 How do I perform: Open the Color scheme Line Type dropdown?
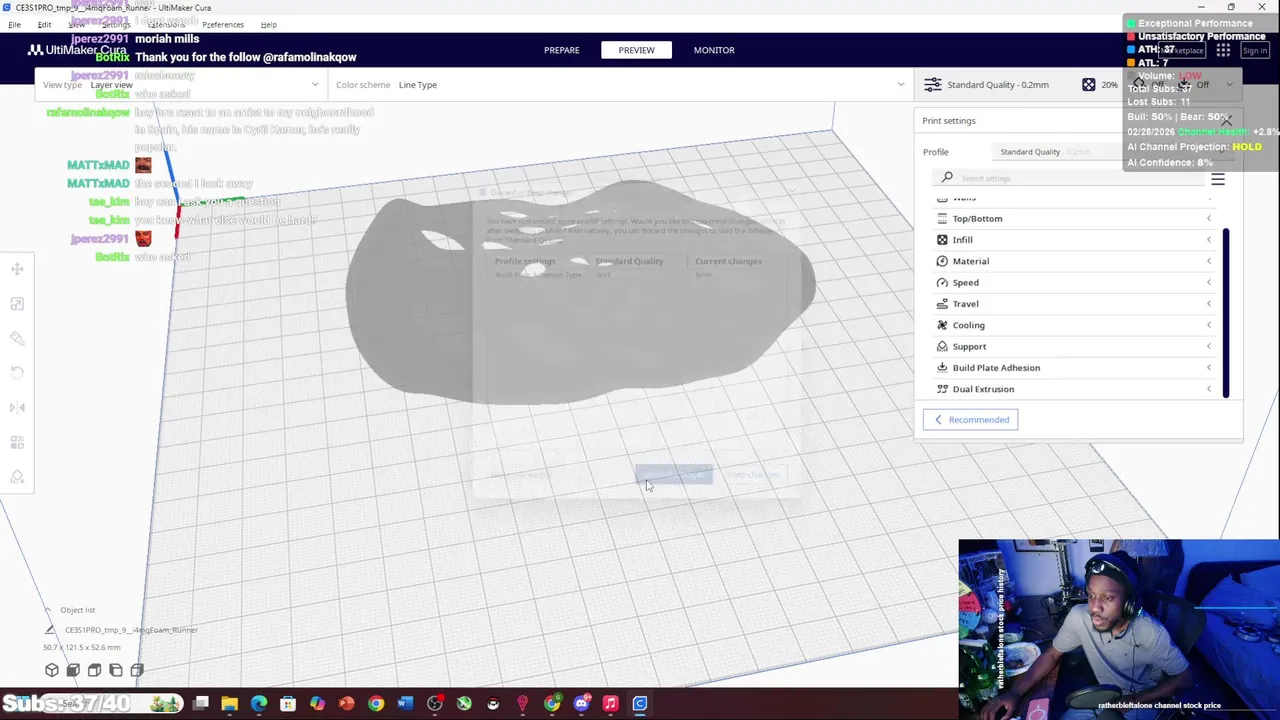click(620, 85)
